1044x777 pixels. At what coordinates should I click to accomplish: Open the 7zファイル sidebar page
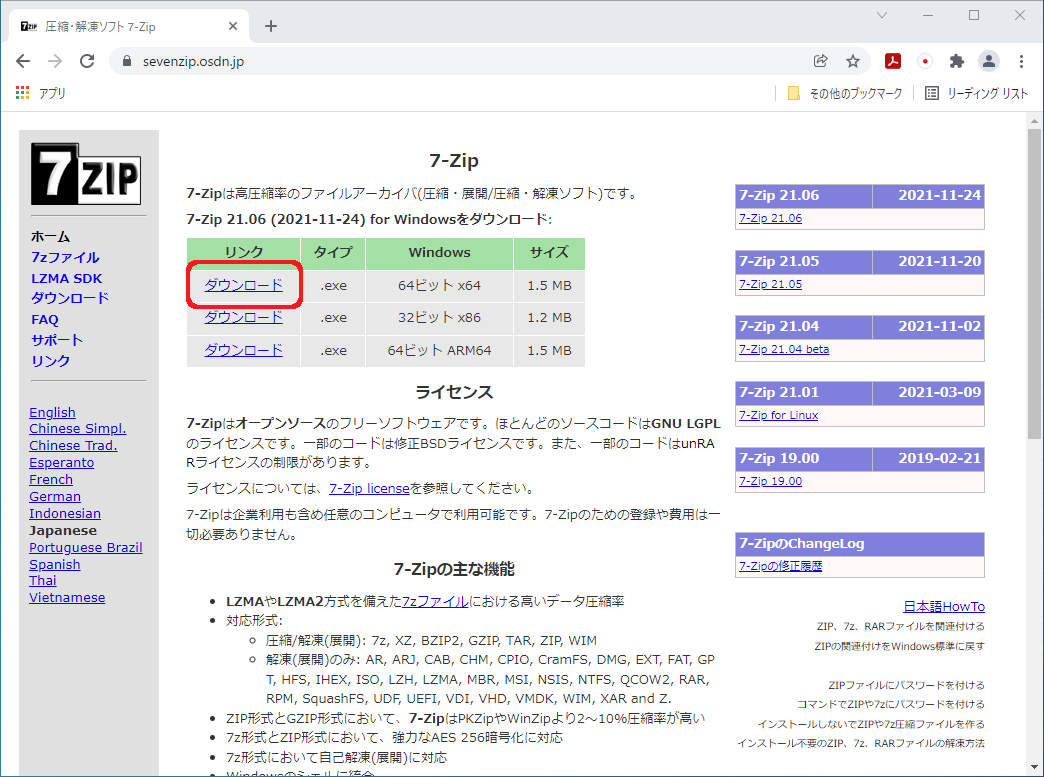65,257
